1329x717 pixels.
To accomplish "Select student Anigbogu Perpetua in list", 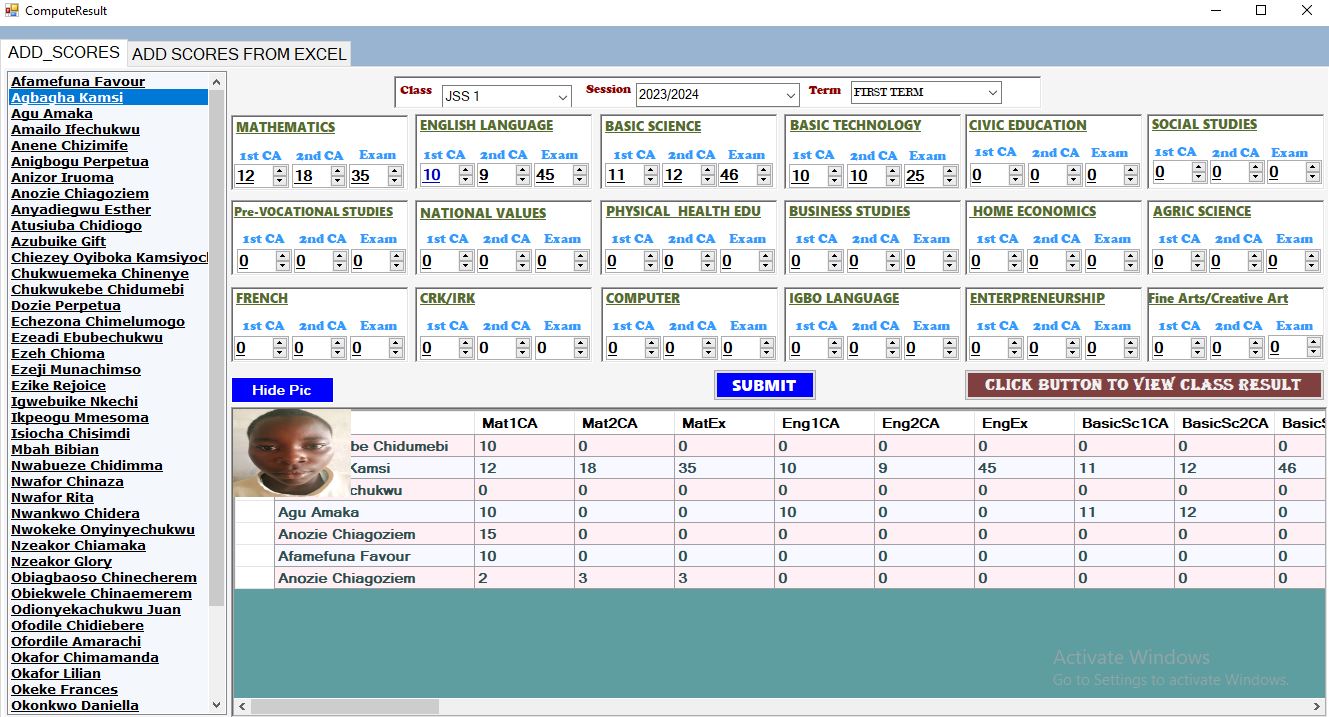I will click(79, 161).
